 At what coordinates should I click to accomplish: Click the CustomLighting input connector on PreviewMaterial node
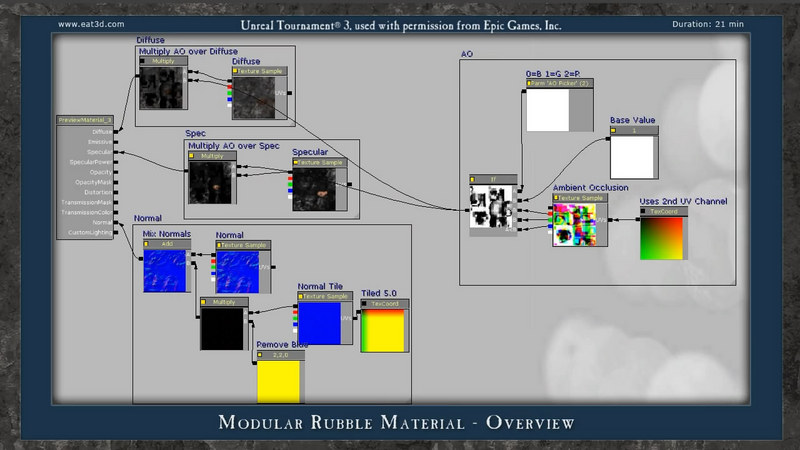(118, 232)
